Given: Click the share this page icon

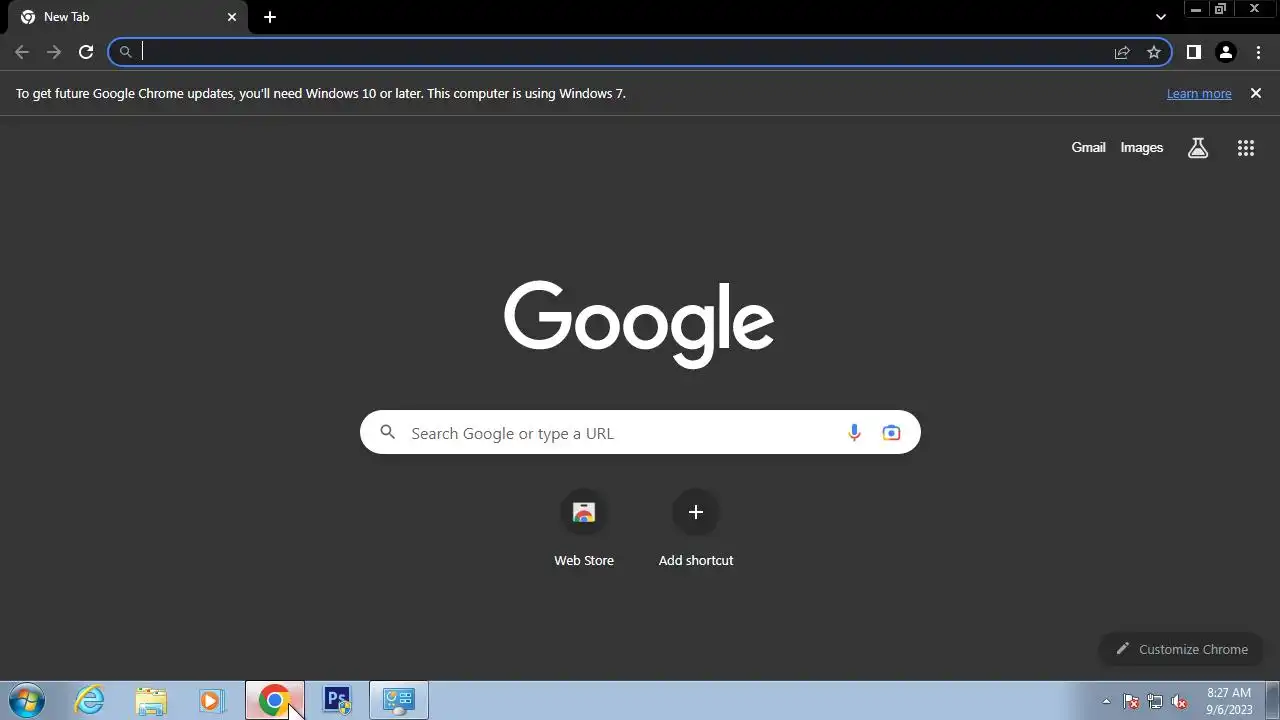Looking at the screenshot, I should coord(1122,52).
